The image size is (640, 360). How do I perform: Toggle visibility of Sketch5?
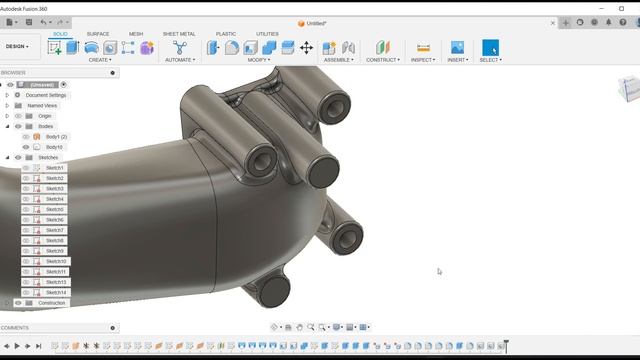pyautogui.click(x=26, y=209)
